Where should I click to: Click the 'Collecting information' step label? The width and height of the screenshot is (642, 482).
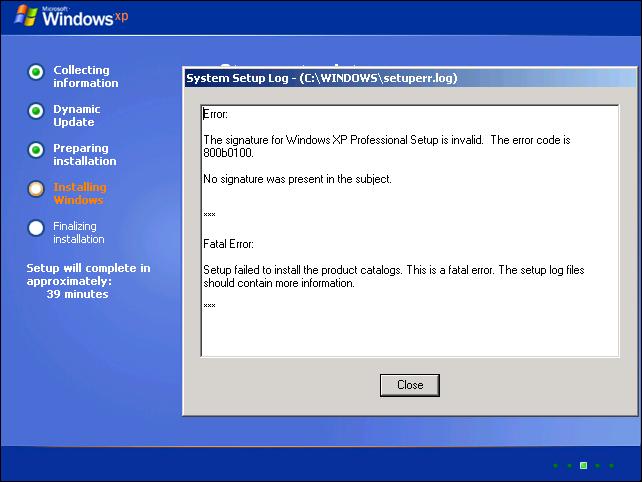[x=86, y=76]
